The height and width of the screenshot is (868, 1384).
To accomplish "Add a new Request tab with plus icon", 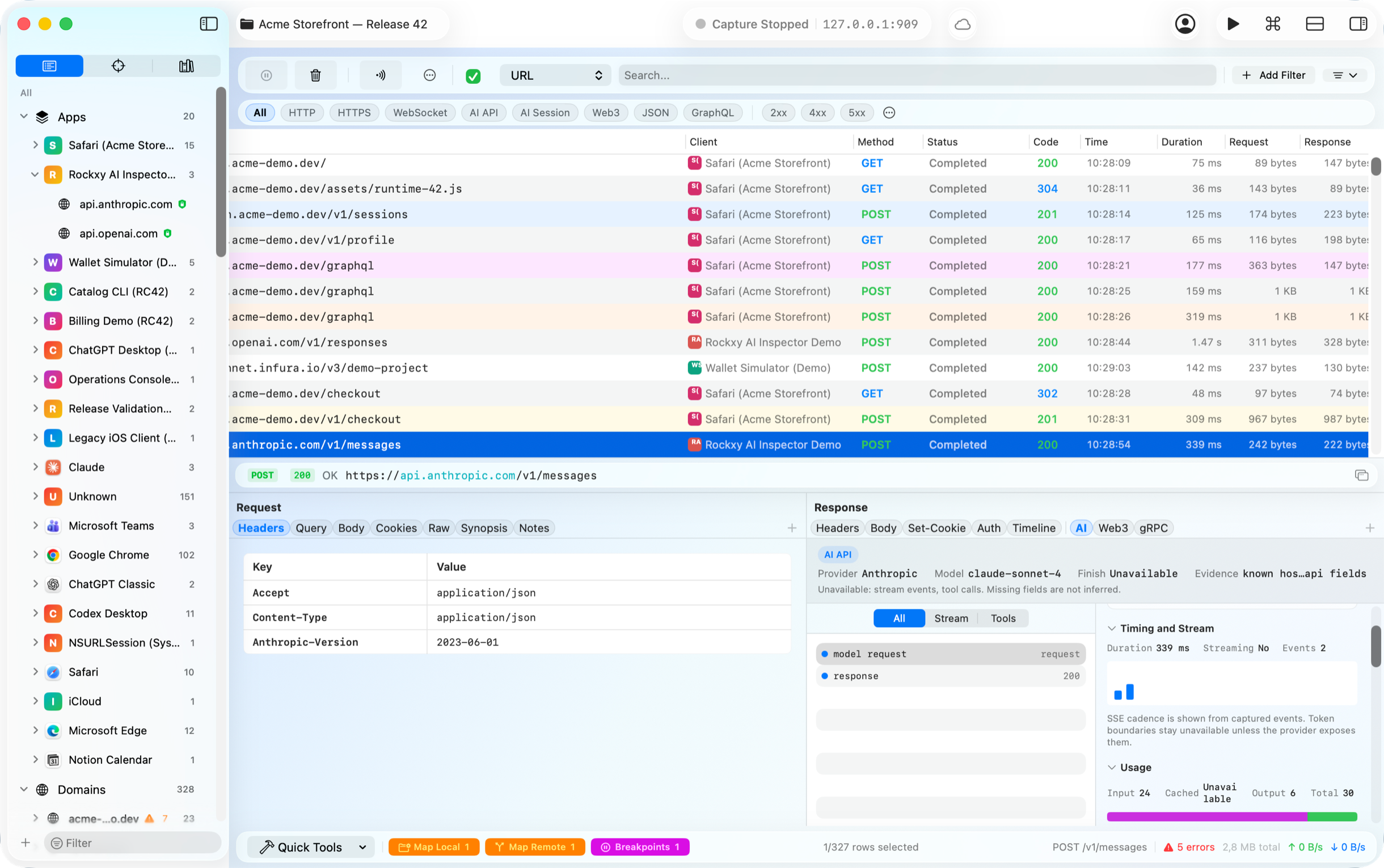I will pyautogui.click(x=791, y=528).
